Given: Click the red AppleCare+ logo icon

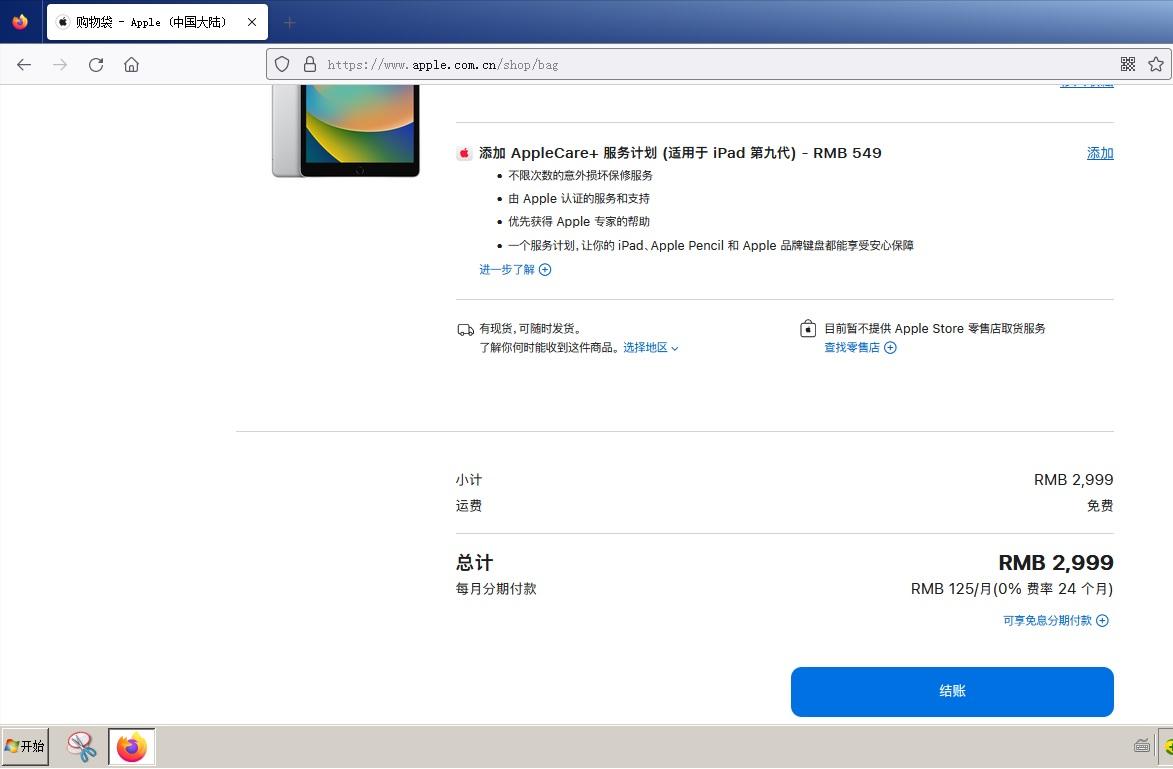Looking at the screenshot, I should click(464, 153).
